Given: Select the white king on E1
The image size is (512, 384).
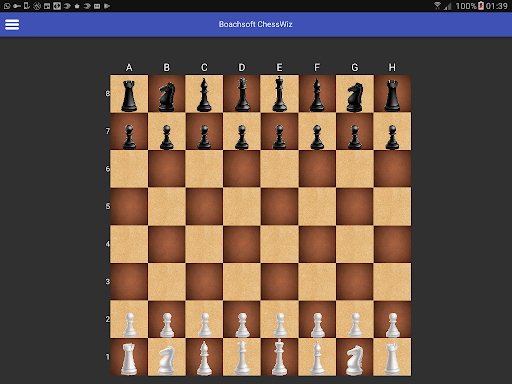Looking at the screenshot, I should click(x=279, y=357).
